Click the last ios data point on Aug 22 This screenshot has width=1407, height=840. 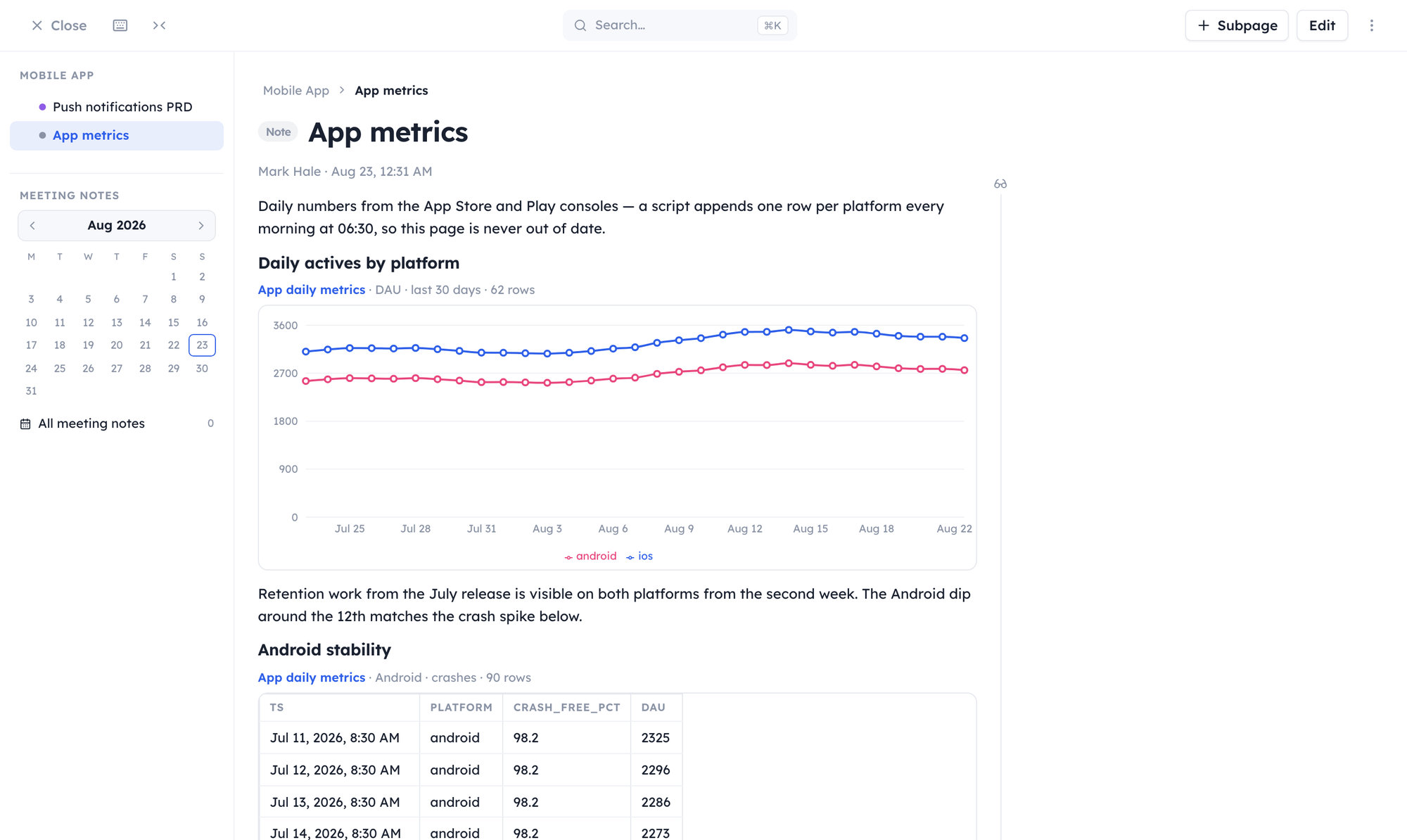pos(964,338)
